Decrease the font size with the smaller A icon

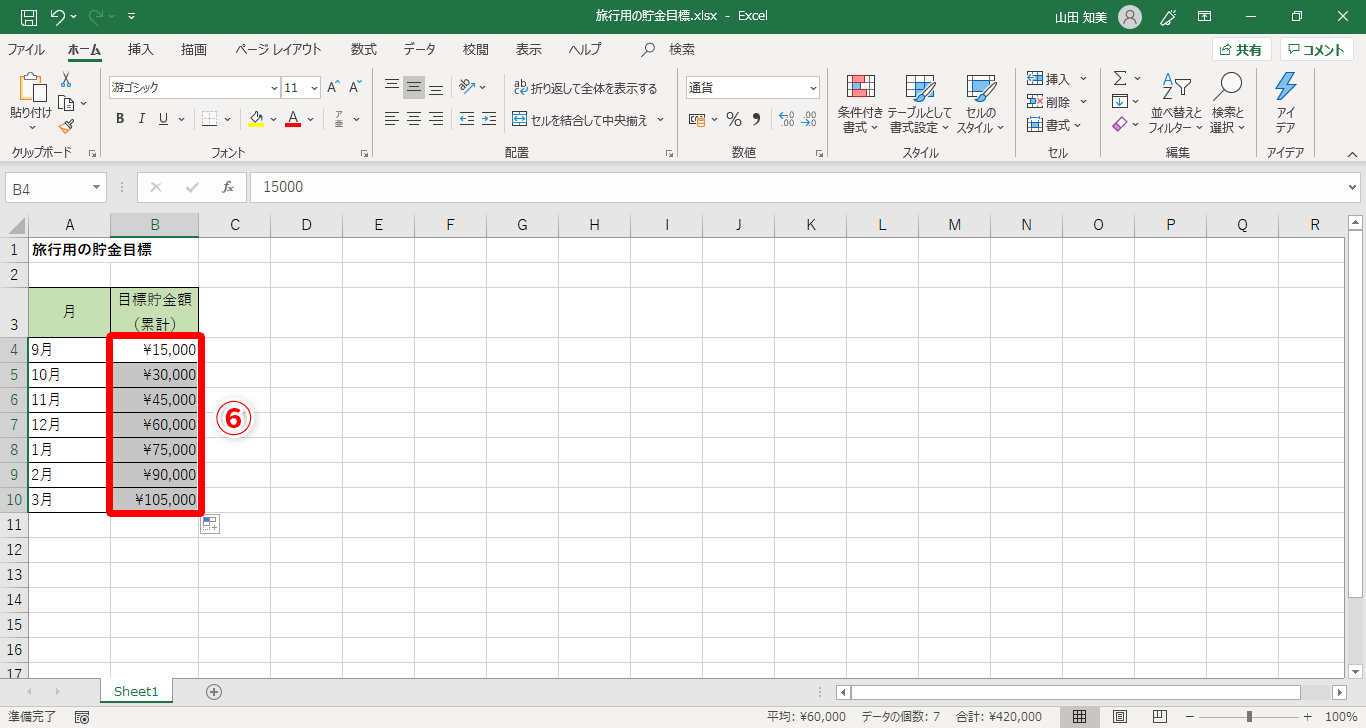[355, 88]
